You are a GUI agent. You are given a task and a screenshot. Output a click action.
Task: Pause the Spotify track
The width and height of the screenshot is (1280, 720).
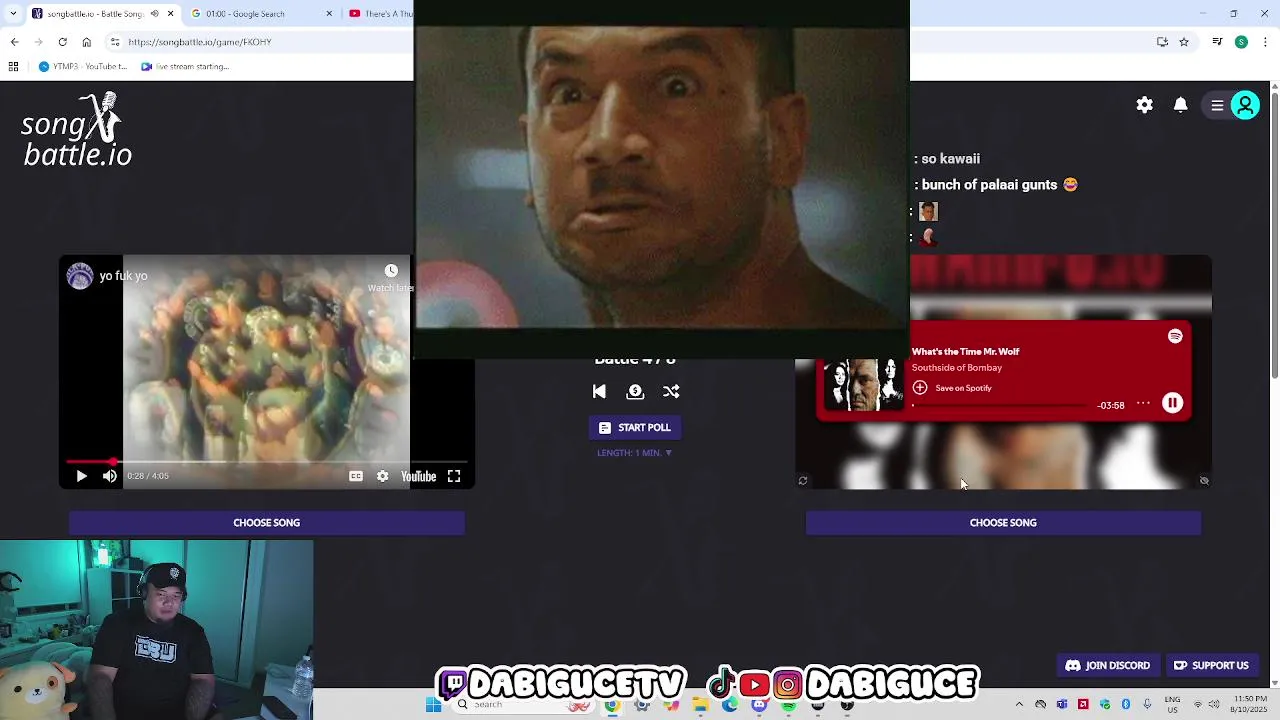click(x=1172, y=403)
